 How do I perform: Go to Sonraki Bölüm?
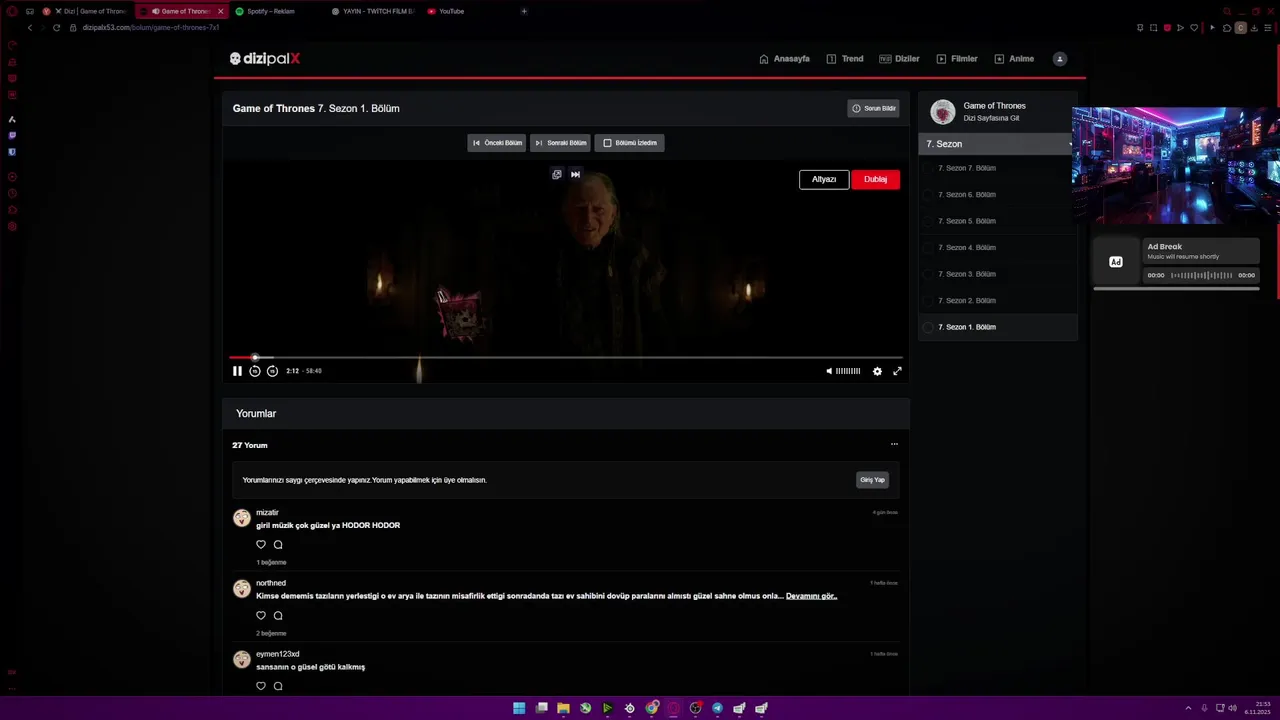[560, 143]
